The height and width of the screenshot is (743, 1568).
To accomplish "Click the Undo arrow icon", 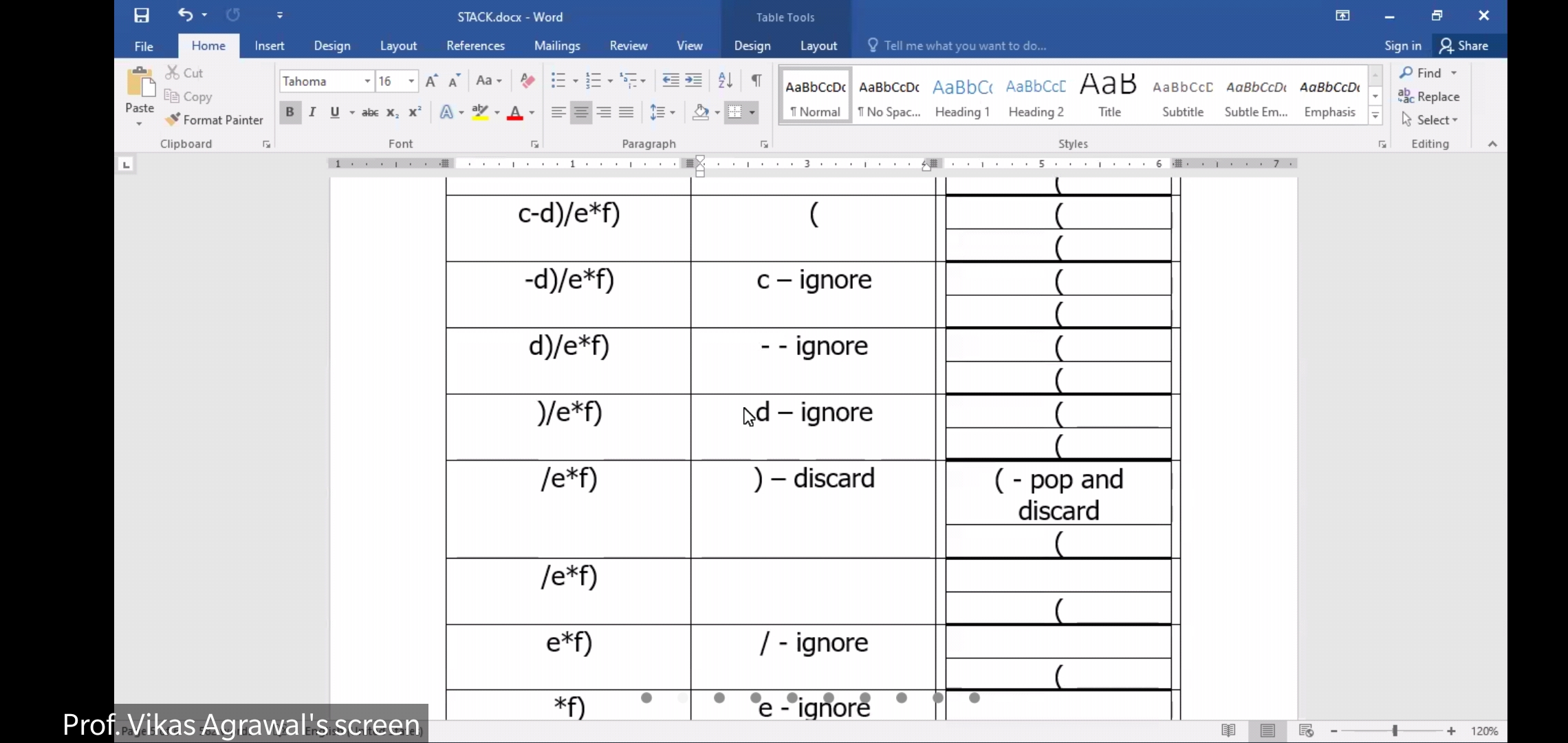I will (x=185, y=14).
